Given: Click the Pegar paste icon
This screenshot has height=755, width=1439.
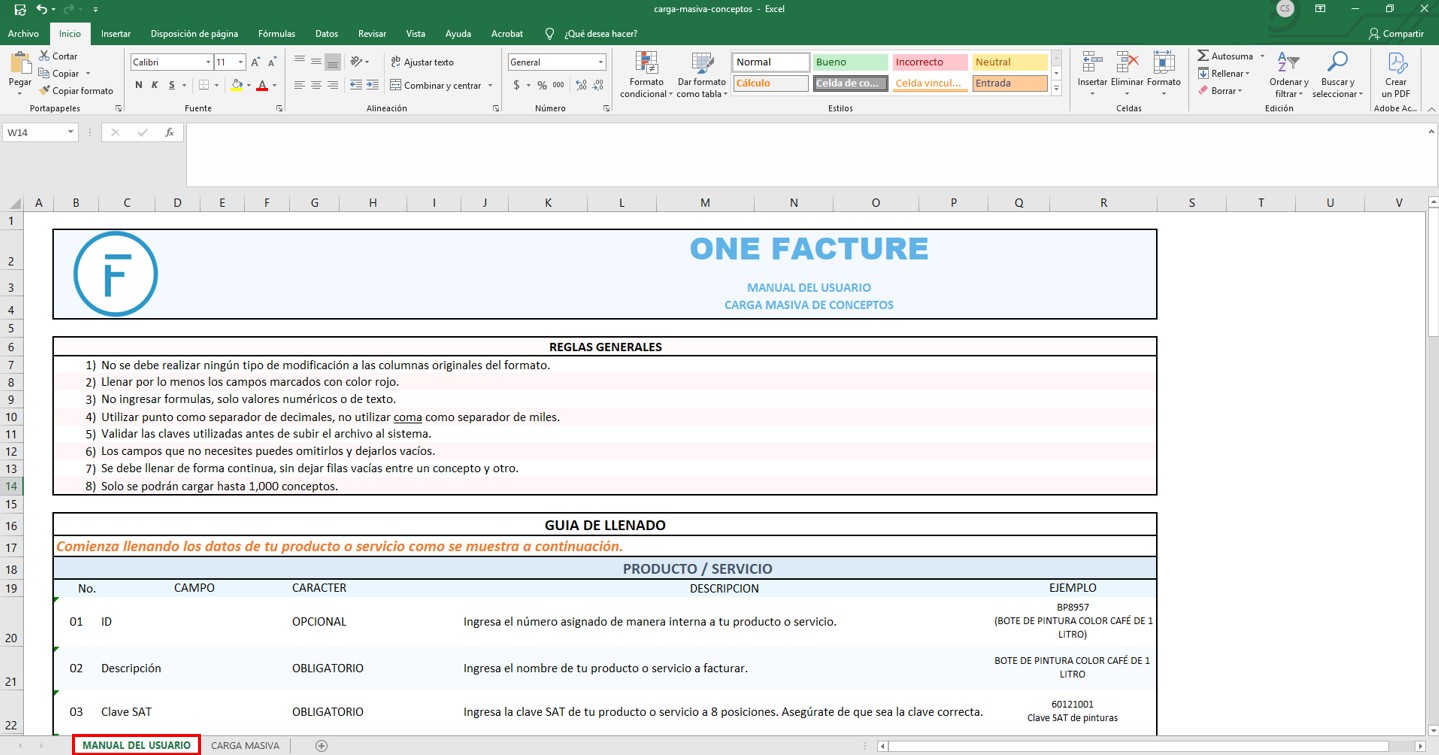Looking at the screenshot, I should [x=20, y=66].
